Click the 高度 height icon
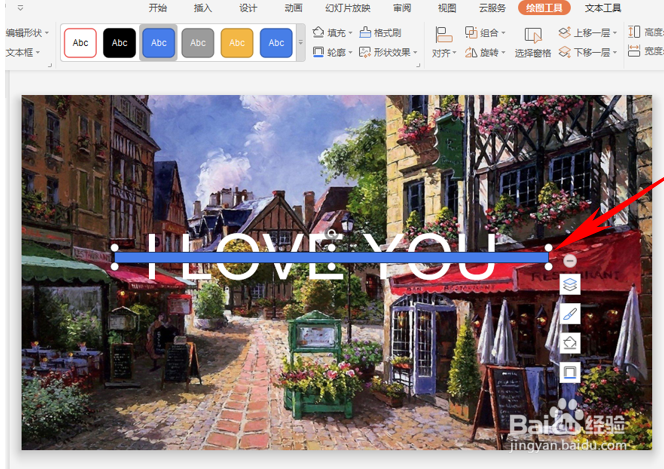664x469 pixels. (x=634, y=32)
